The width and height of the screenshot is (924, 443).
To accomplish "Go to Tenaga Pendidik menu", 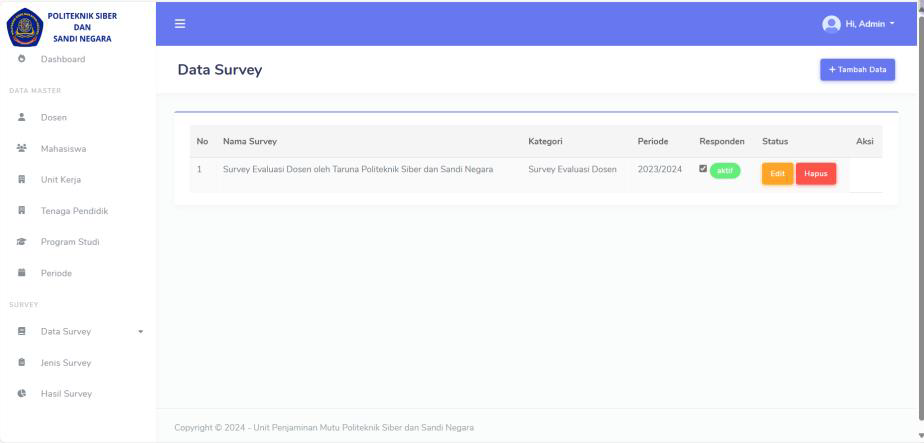I will pyautogui.click(x=75, y=211).
